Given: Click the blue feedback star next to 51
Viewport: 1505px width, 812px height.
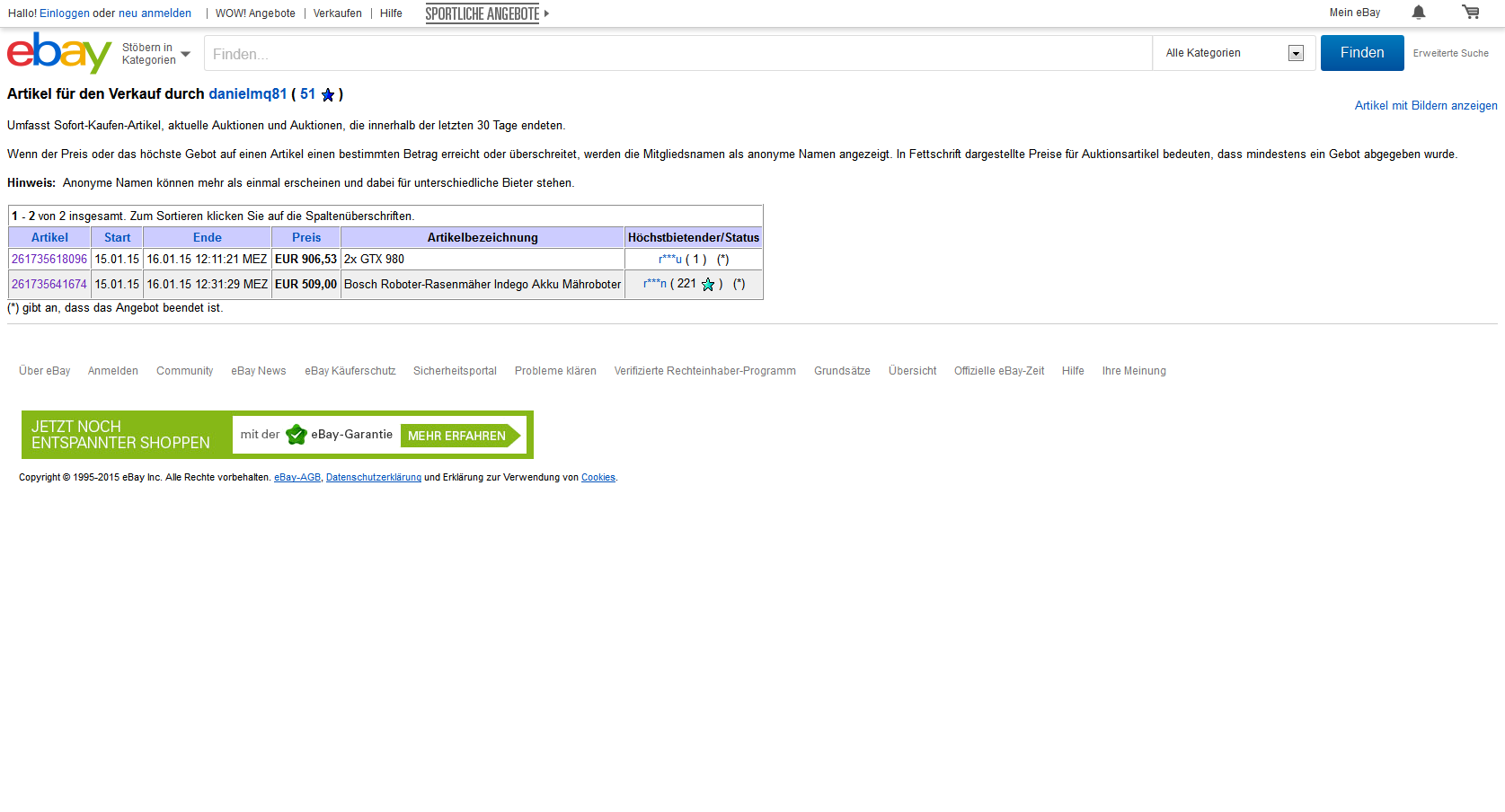Looking at the screenshot, I should 328,94.
